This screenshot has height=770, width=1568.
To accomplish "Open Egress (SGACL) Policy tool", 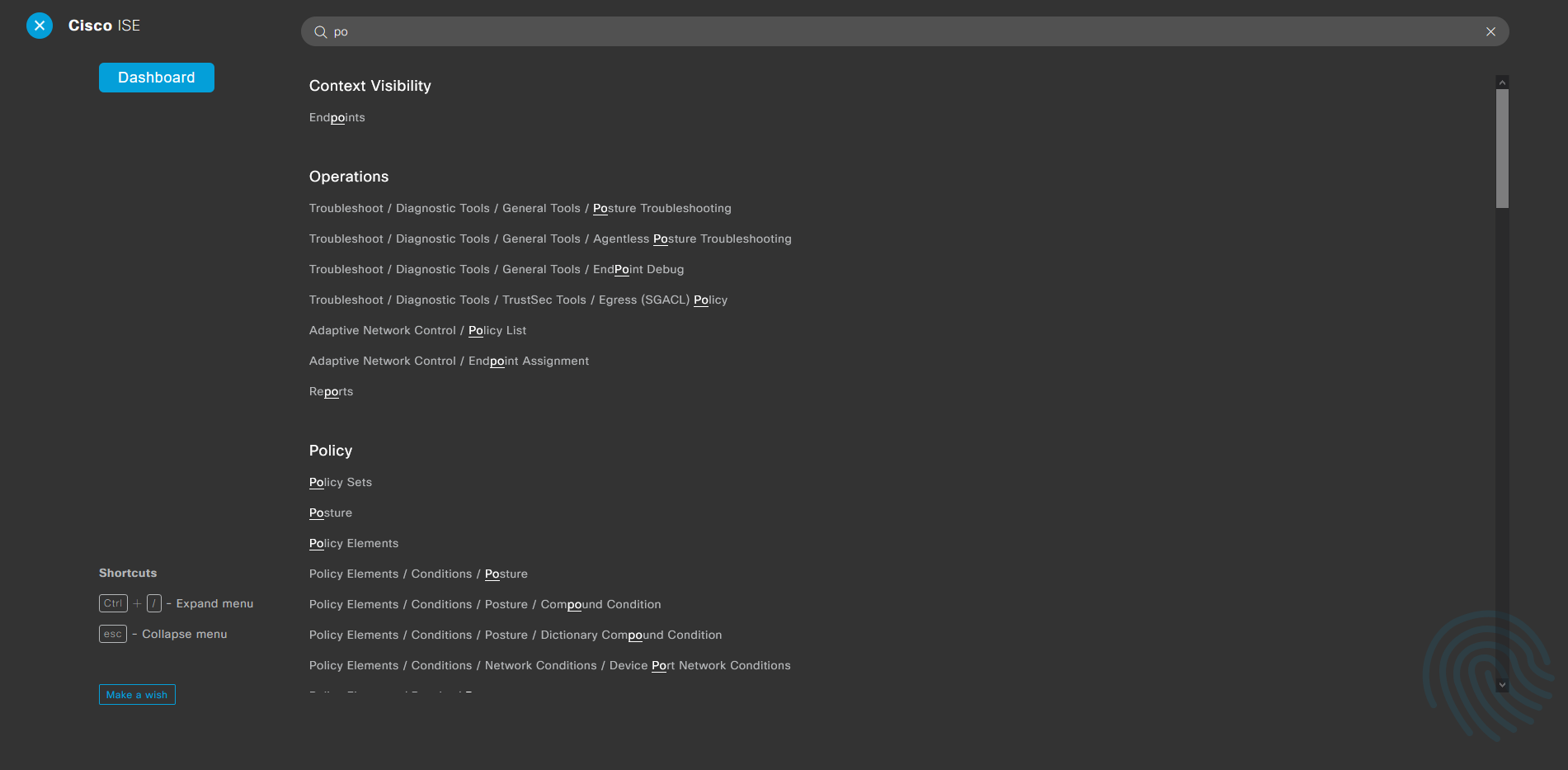I will tap(518, 300).
